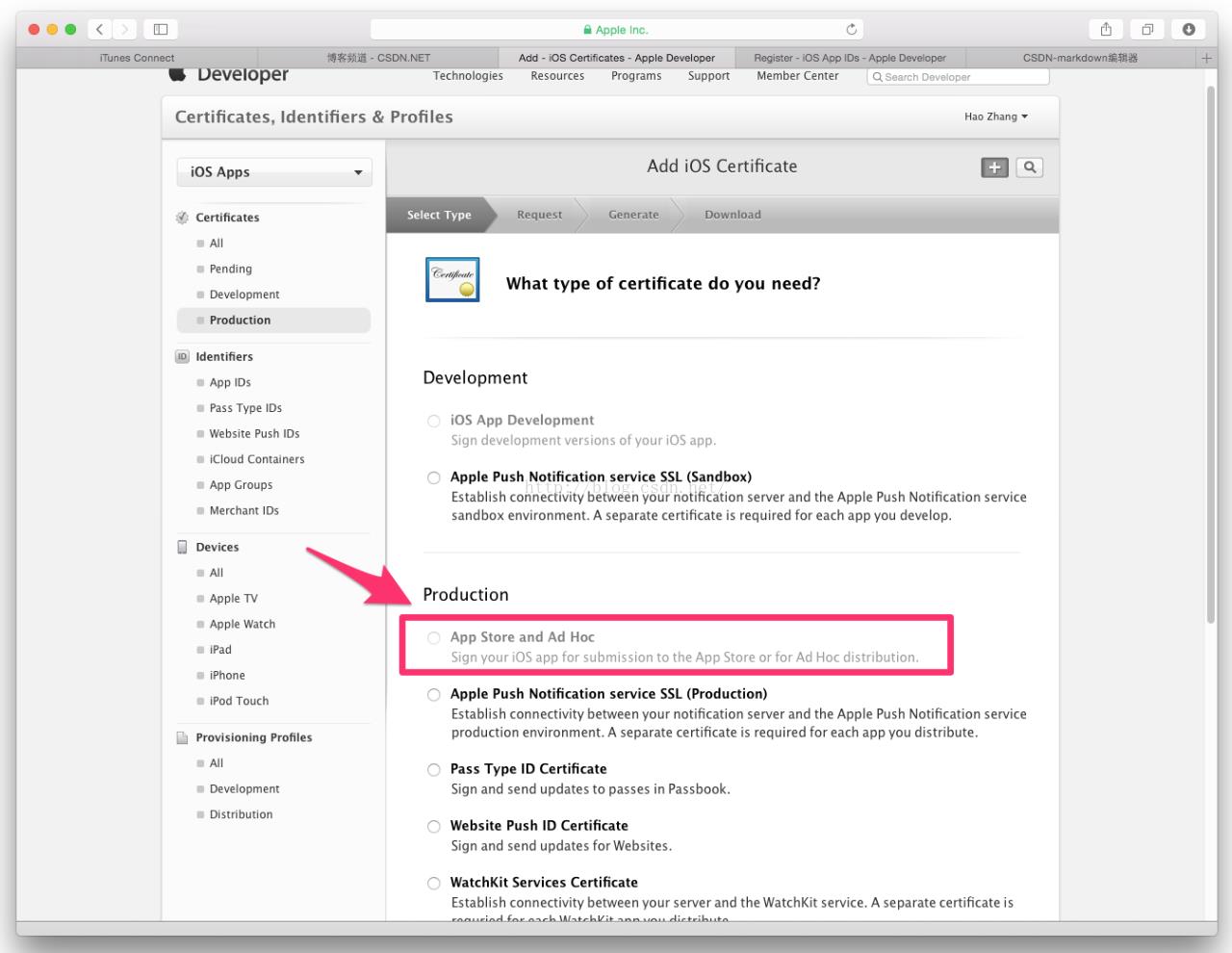Open Pass Type IDs in sidebar
This screenshot has height=953, width=1232.
(245, 408)
